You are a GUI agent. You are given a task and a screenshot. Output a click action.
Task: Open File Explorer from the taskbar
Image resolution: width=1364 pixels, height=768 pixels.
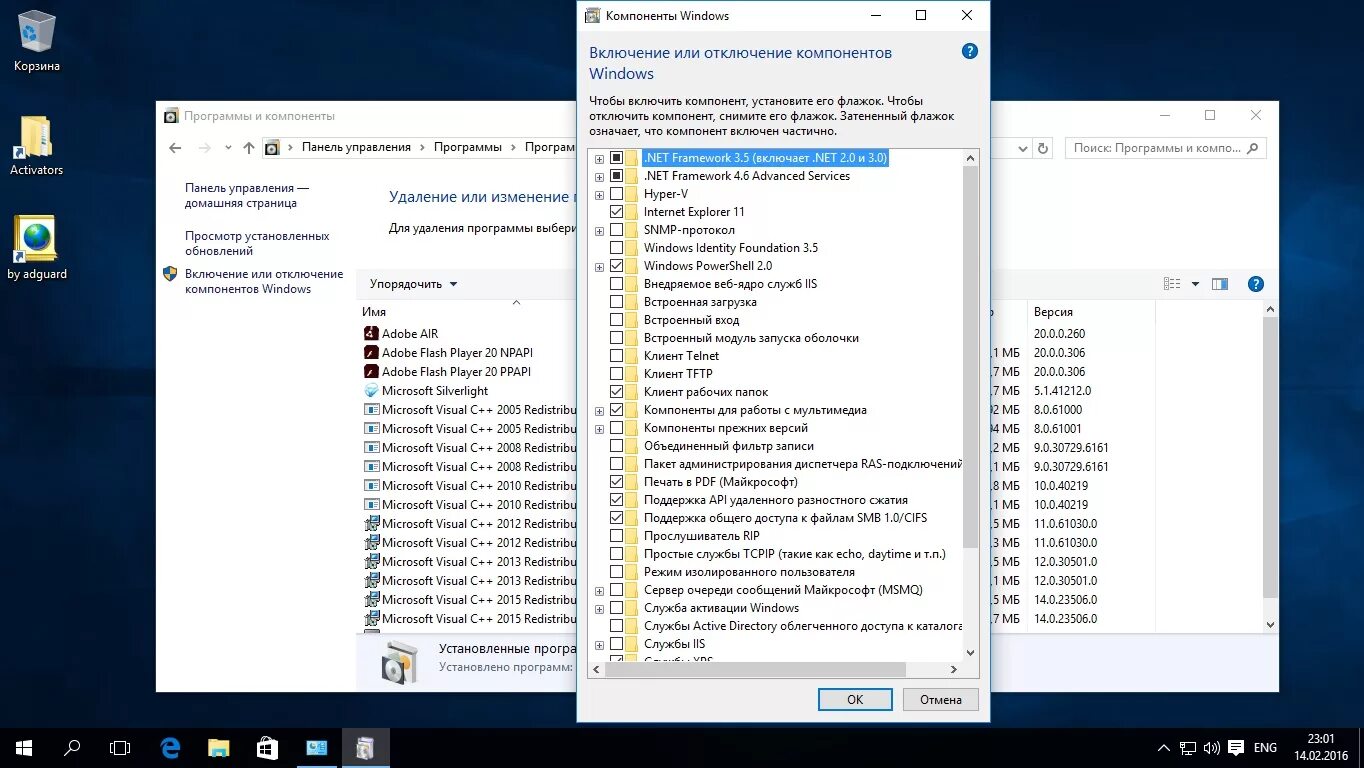(x=219, y=747)
